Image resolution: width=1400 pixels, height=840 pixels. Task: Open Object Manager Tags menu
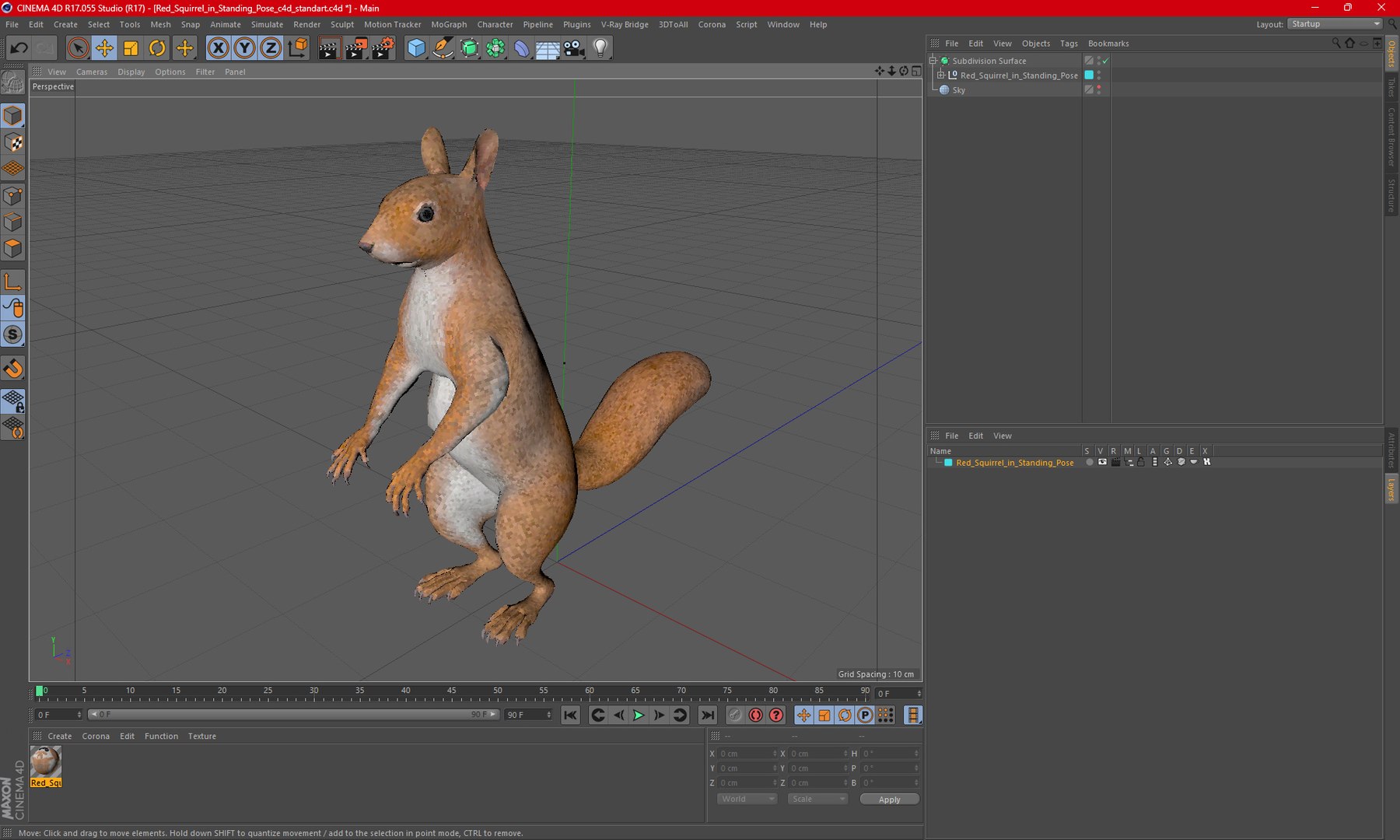(x=1069, y=44)
